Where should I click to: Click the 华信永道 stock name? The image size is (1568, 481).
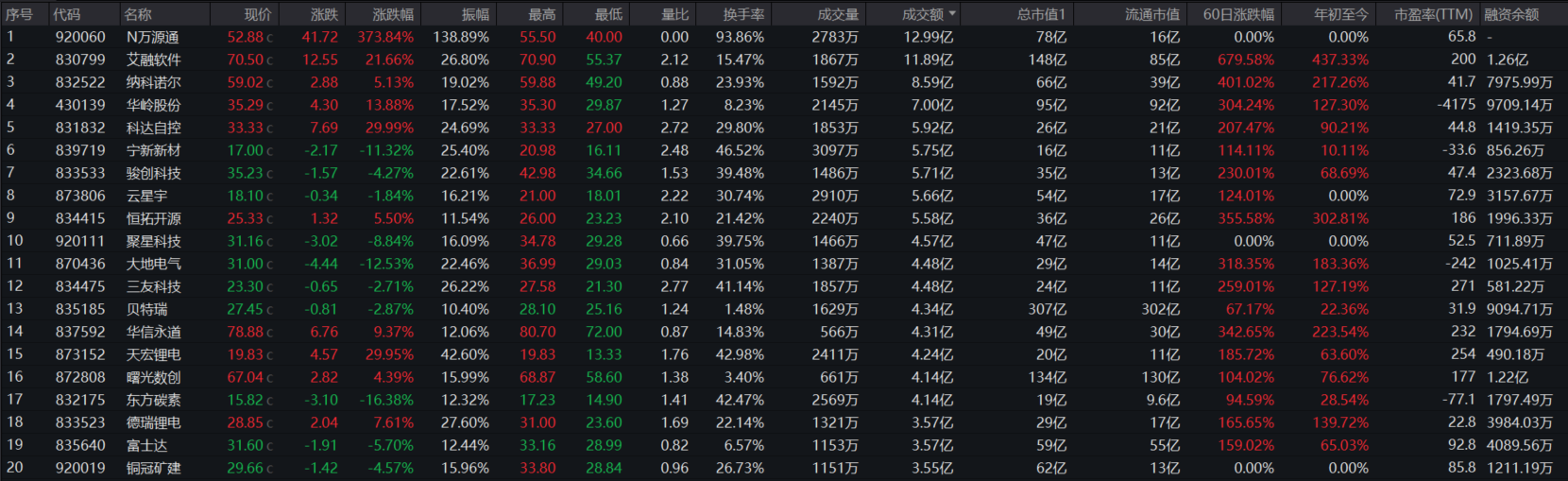(x=154, y=332)
